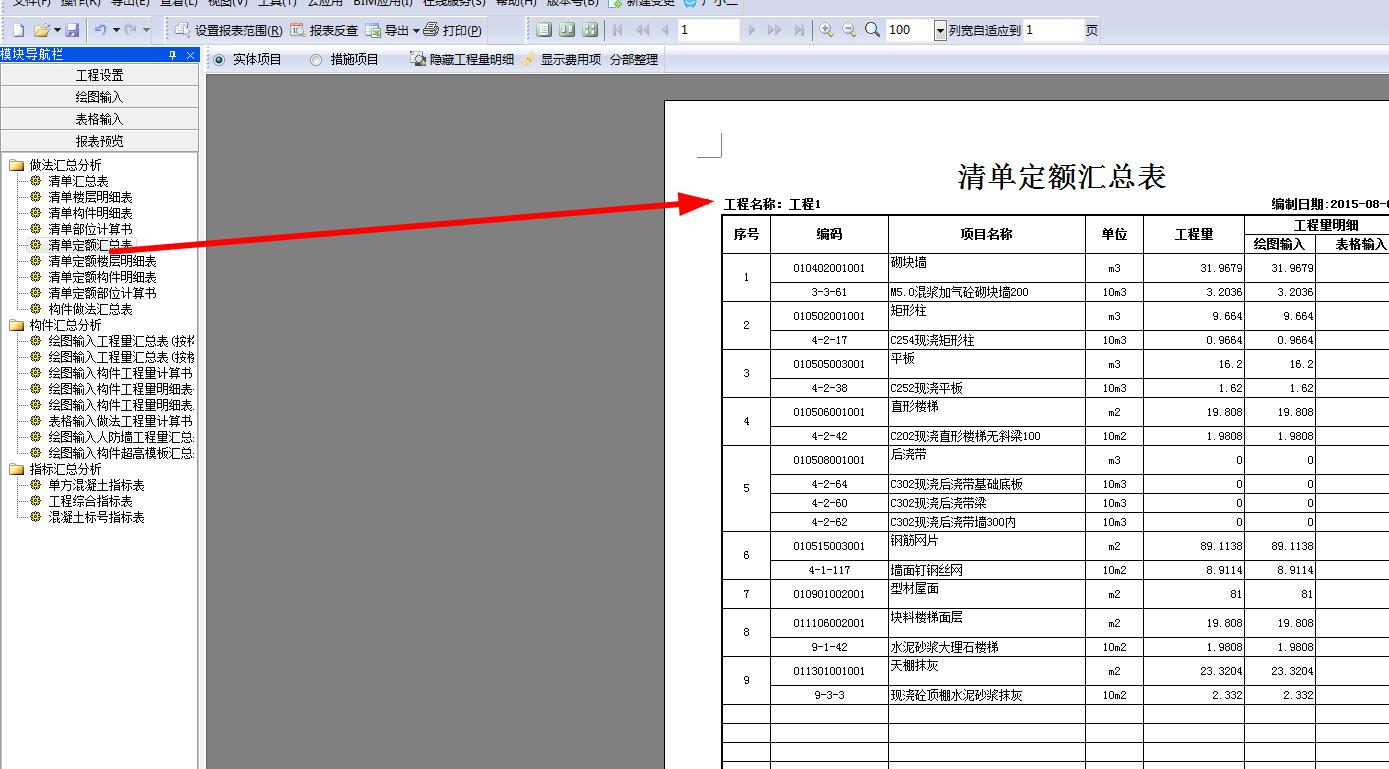Go to next page arrow

click(x=752, y=30)
